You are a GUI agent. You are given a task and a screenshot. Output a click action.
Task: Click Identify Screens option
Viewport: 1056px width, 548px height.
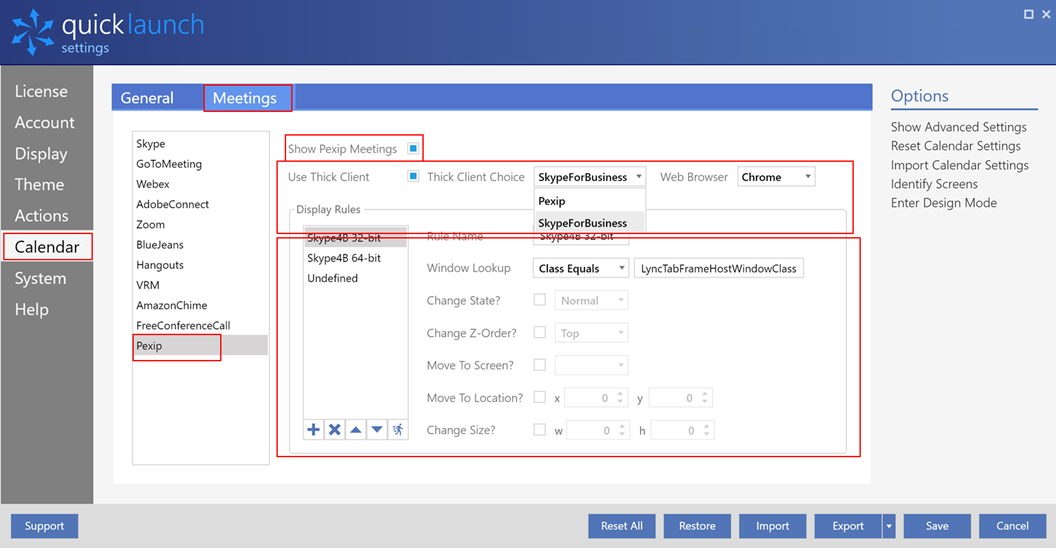934,184
